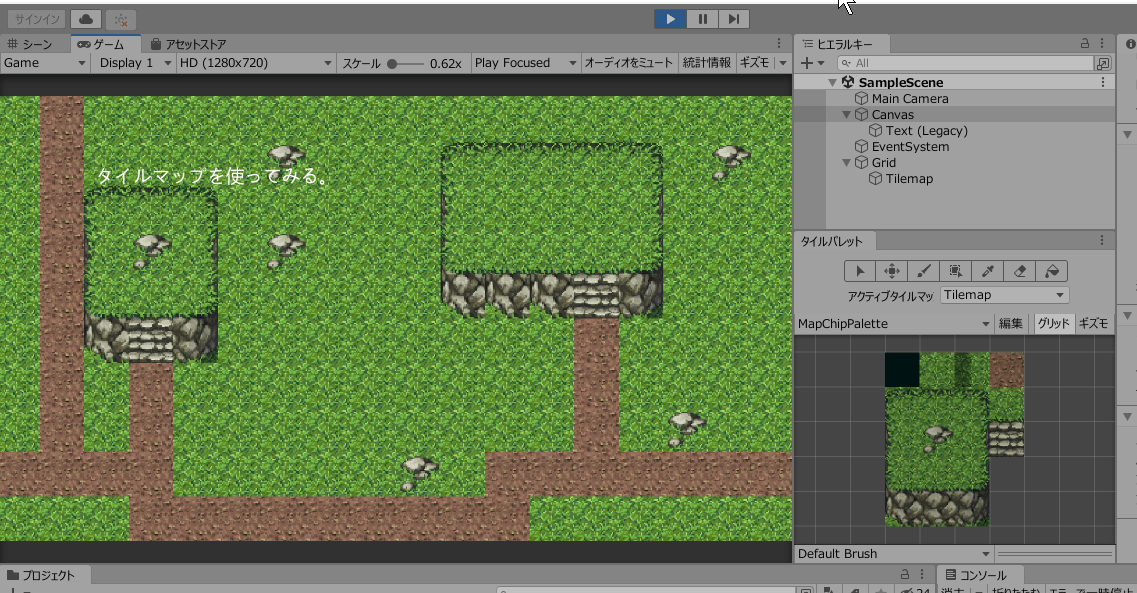Select the box fill tool in Tile Palette
This screenshot has height=593, width=1137.
(955, 270)
